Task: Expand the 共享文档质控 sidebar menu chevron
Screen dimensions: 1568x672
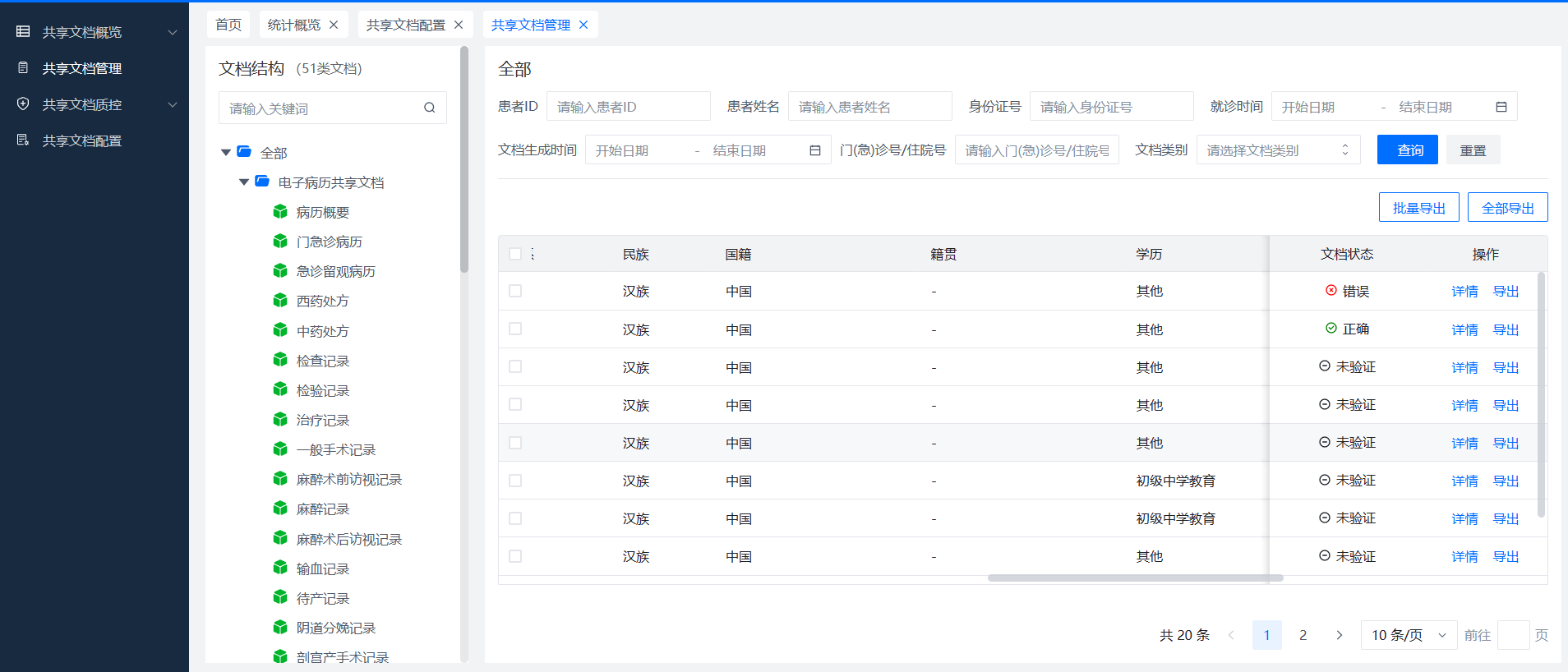Action: click(x=173, y=104)
